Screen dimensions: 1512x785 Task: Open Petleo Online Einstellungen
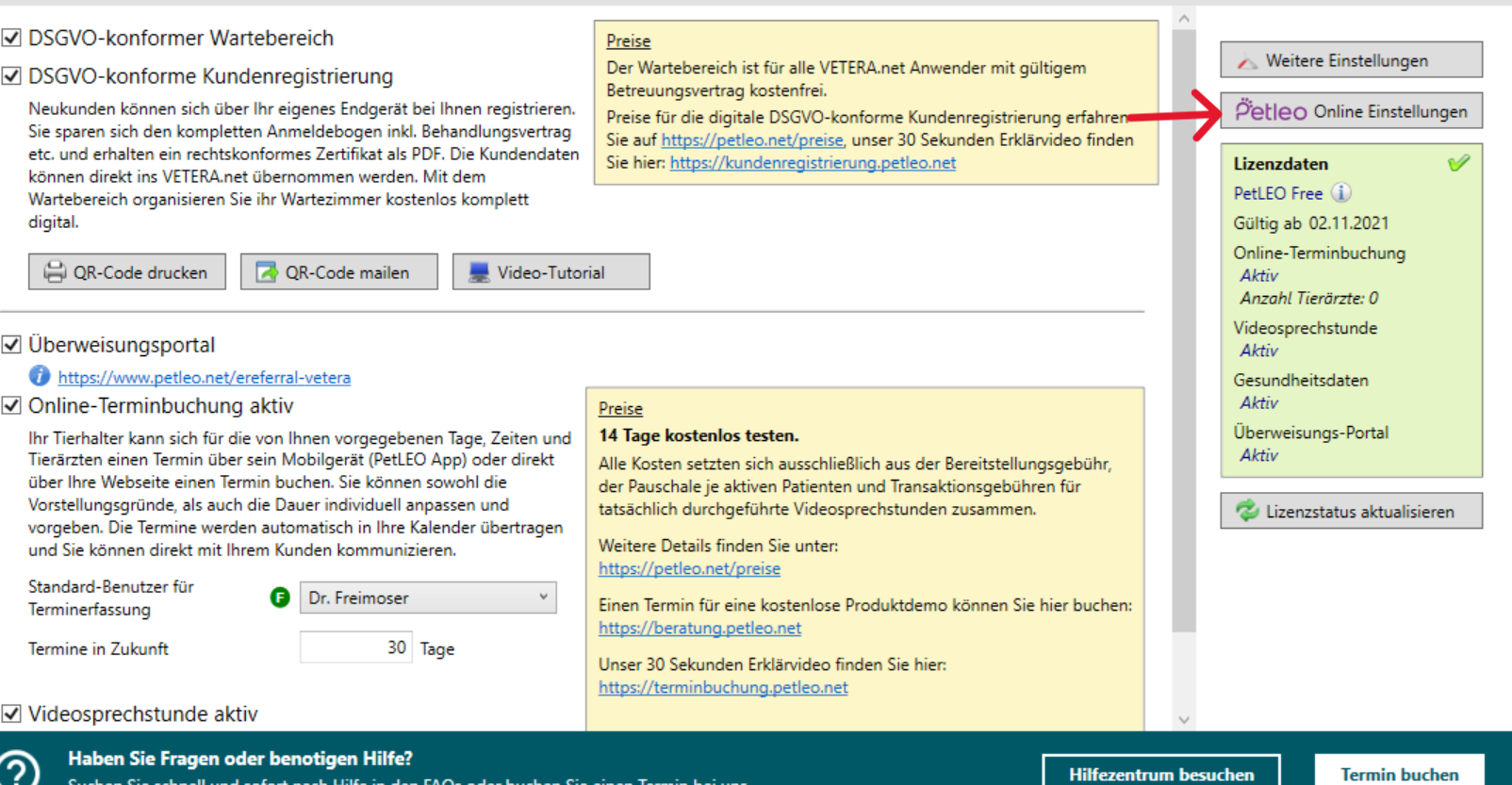pyautogui.click(x=1352, y=110)
